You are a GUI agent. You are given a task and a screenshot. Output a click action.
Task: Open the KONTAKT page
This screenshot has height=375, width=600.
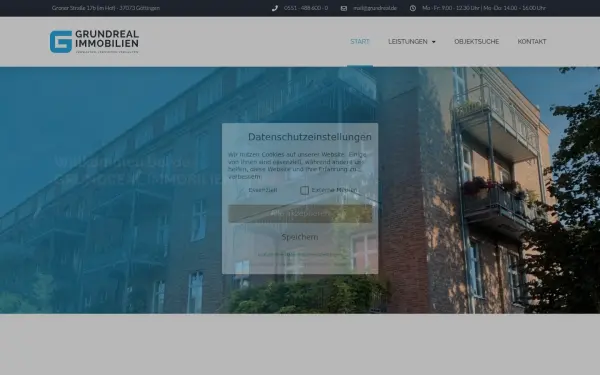[x=532, y=42]
